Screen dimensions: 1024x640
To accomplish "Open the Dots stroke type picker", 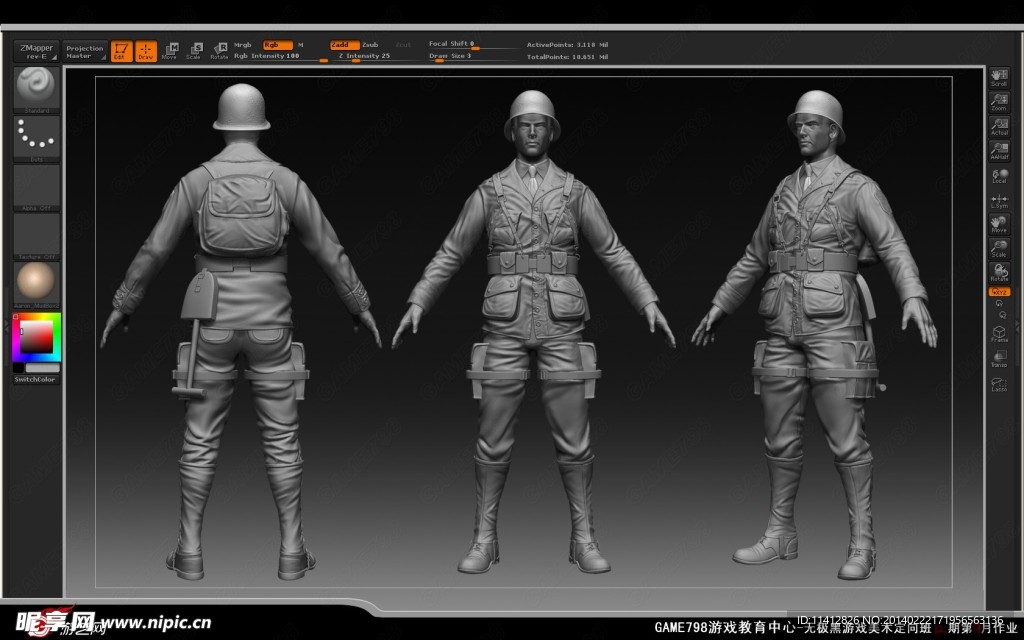I will coord(36,137).
